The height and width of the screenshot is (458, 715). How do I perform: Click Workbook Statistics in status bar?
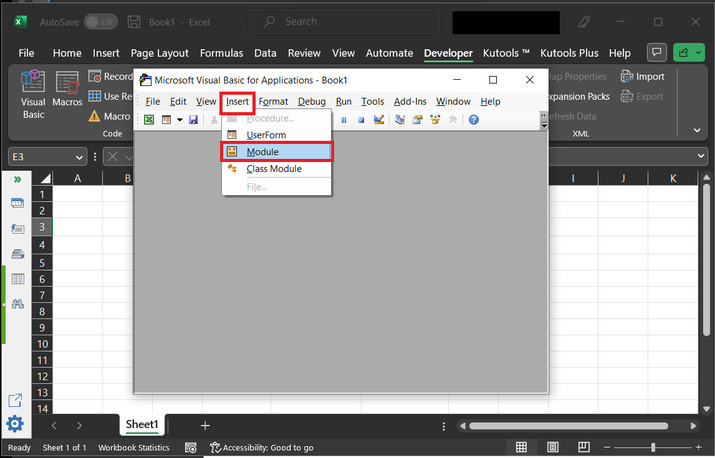tap(134, 448)
